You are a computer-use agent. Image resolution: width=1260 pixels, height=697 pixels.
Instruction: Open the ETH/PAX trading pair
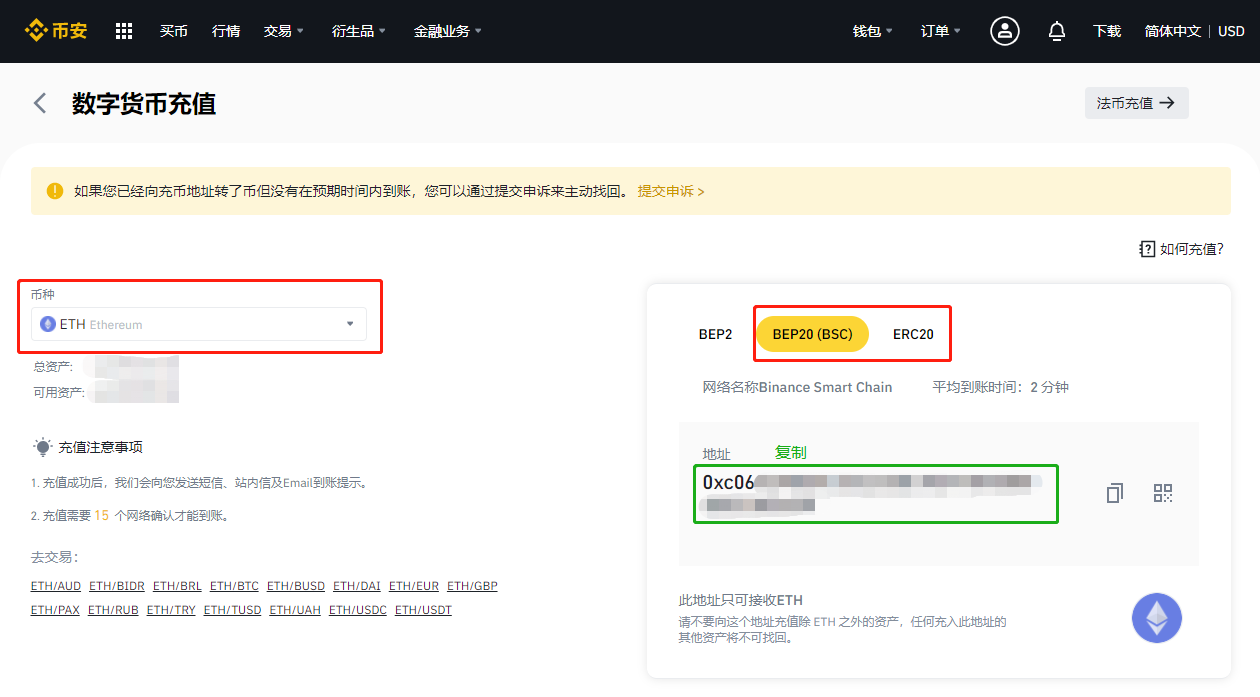[56, 610]
